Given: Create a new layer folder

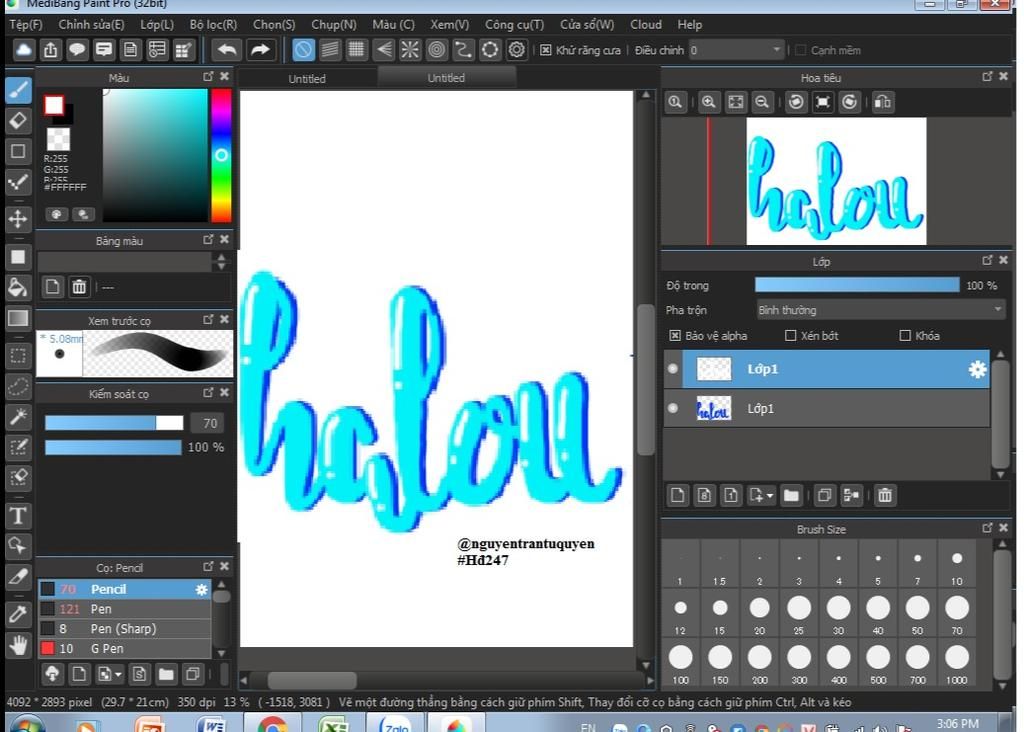Looking at the screenshot, I should 791,495.
